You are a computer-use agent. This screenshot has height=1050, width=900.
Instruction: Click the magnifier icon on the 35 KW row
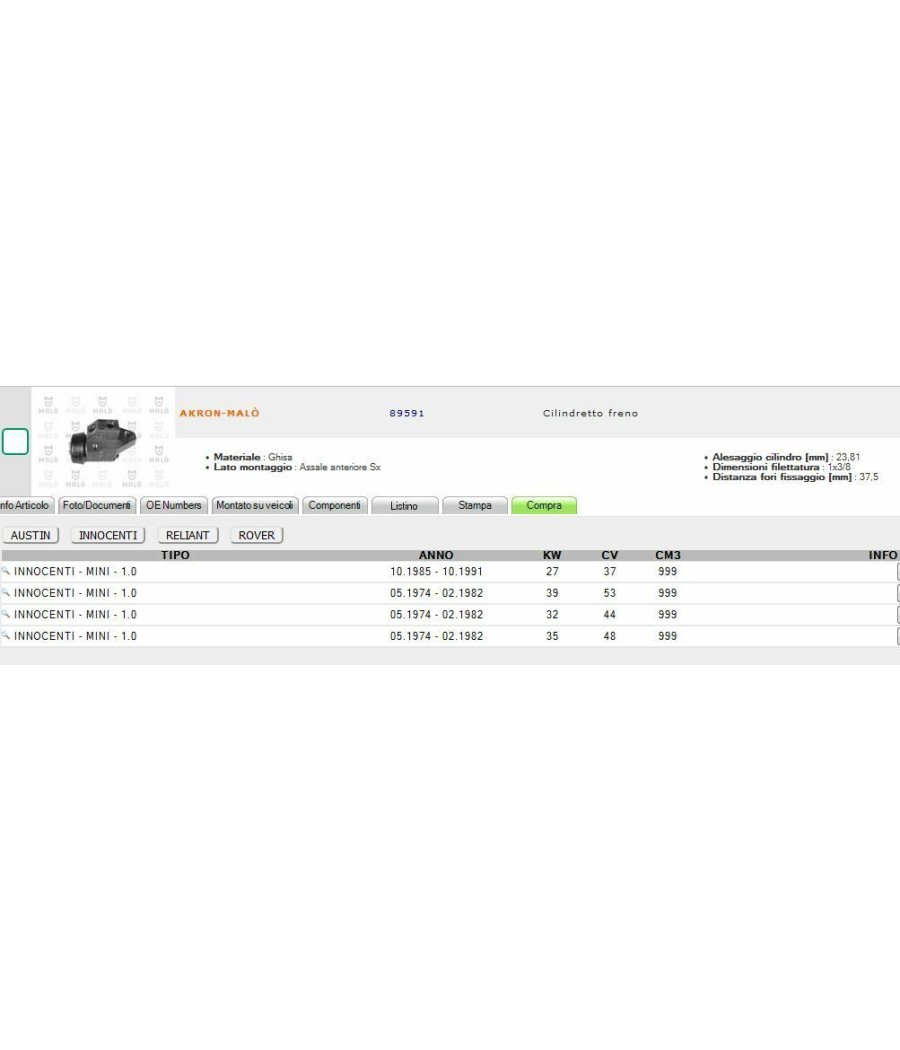point(5,635)
